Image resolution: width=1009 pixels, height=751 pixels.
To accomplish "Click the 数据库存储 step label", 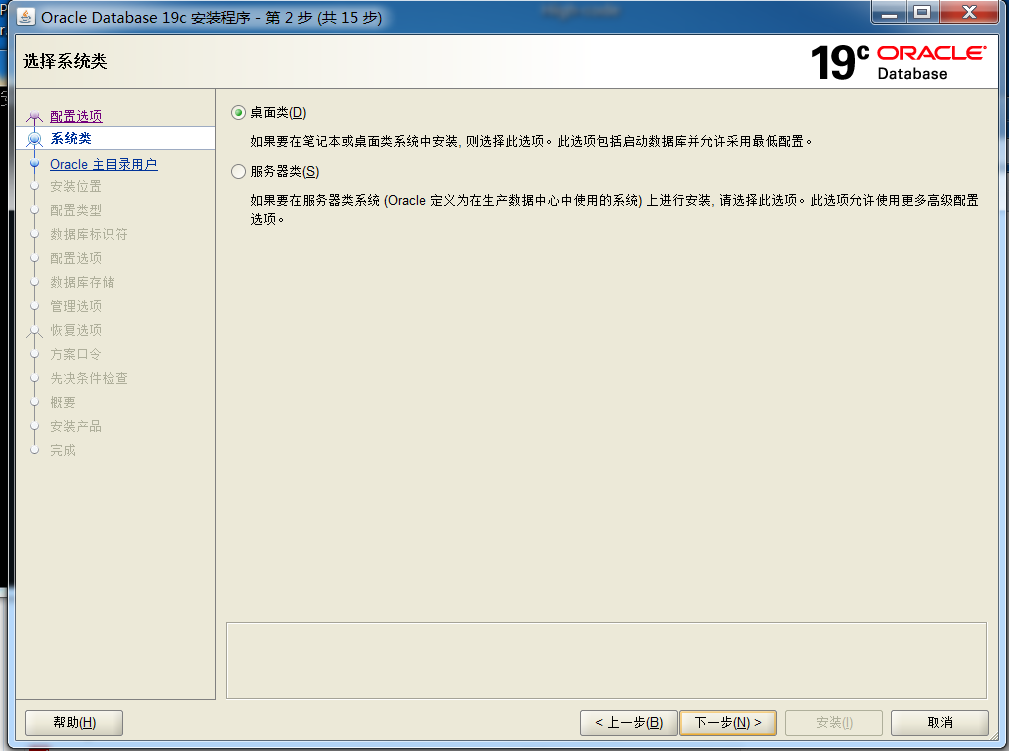I will point(82,283).
